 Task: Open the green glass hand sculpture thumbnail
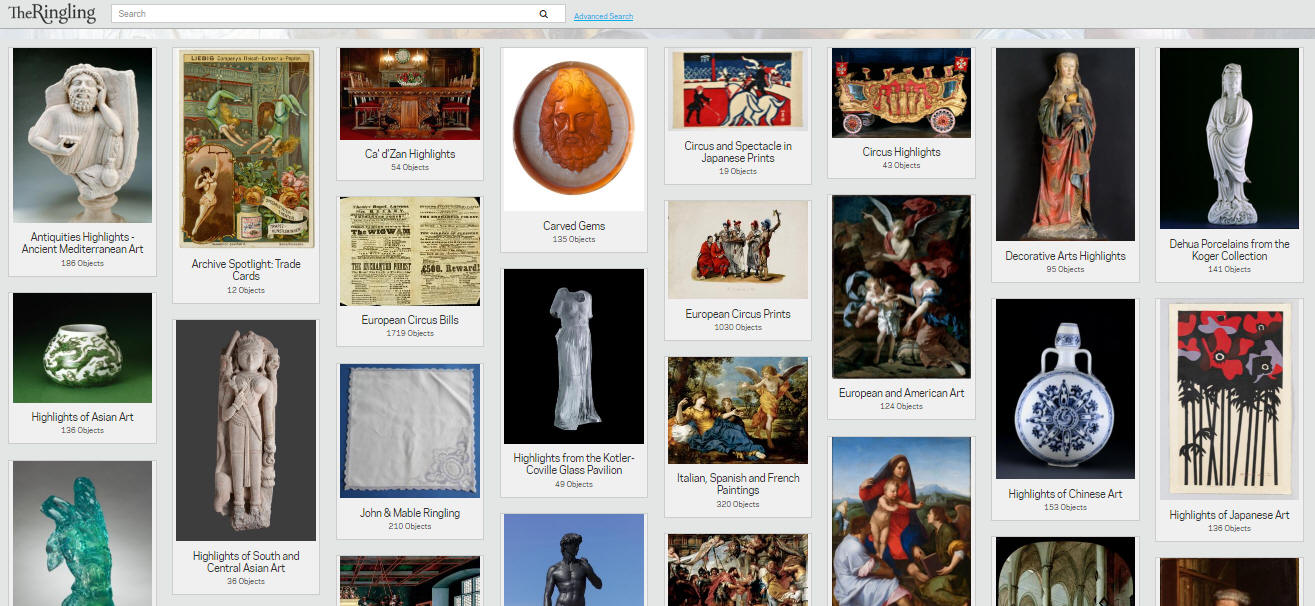(x=82, y=533)
